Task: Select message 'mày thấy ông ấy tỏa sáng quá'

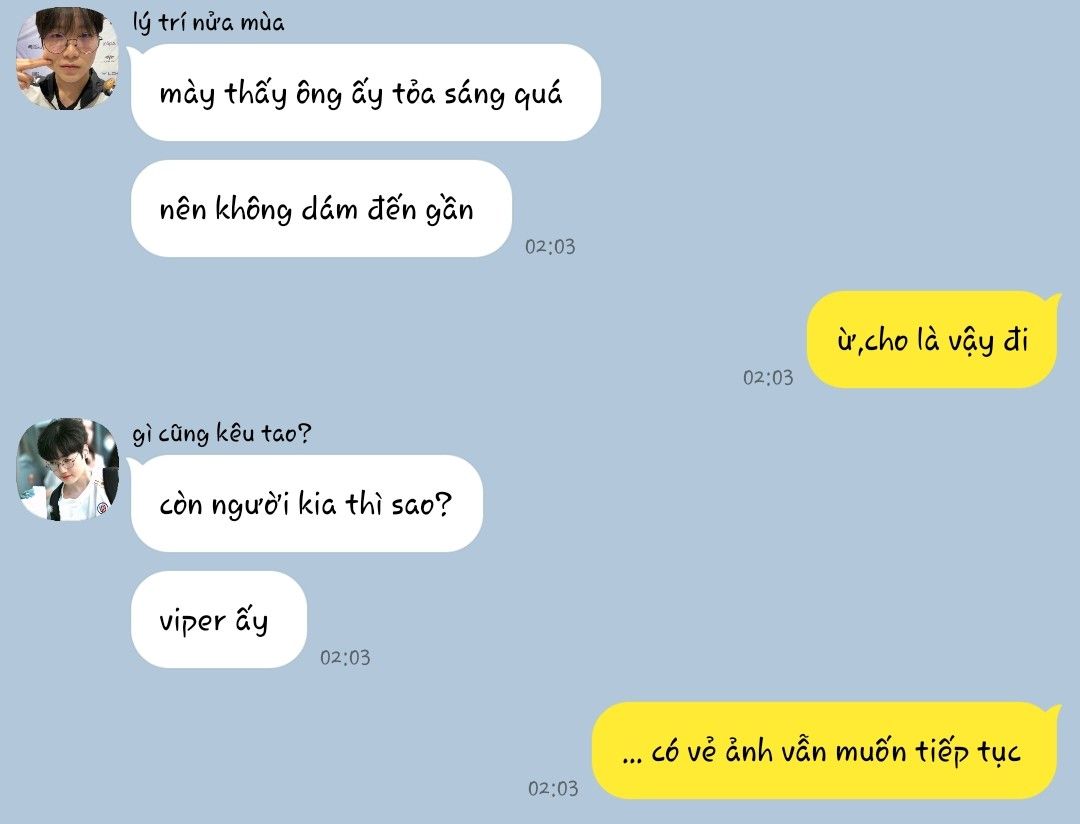Action: click(x=366, y=92)
